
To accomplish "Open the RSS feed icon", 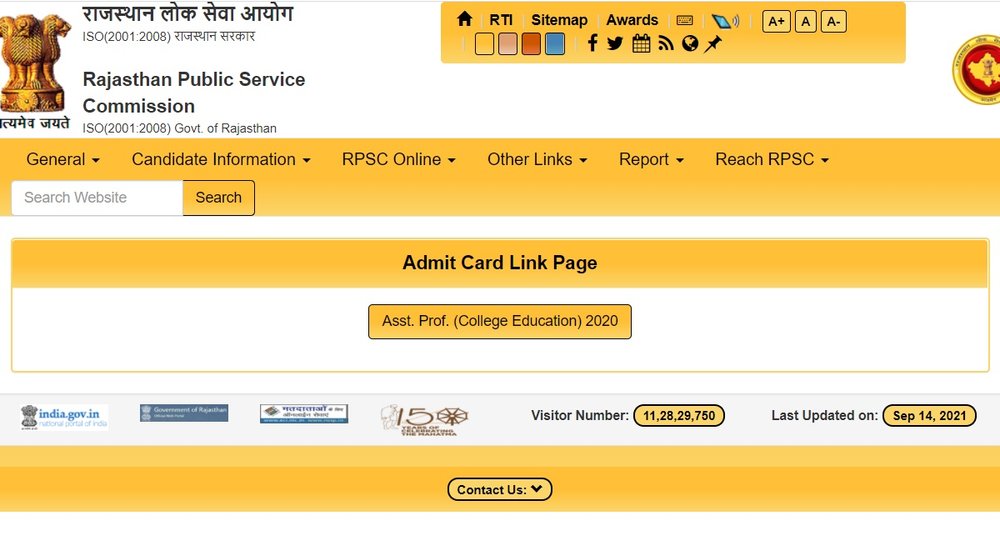I will pyautogui.click(x=666, y=43).
